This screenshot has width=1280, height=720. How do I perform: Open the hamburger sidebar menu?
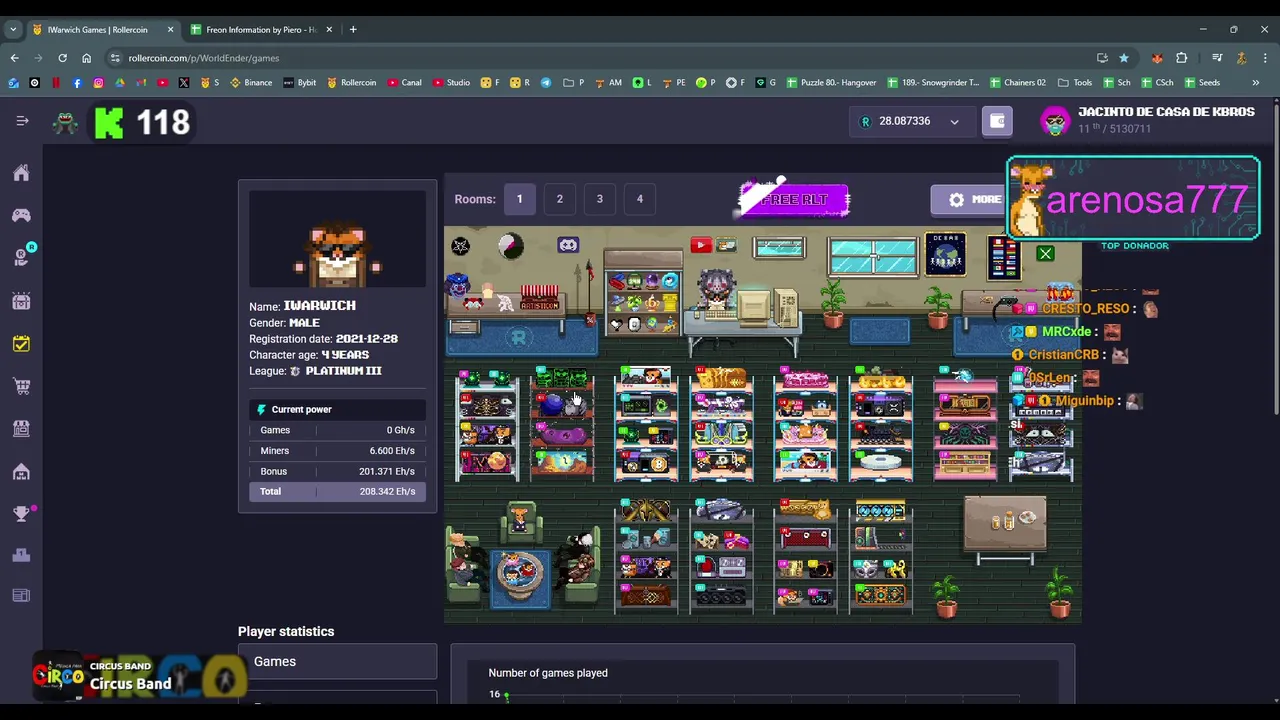22,121
